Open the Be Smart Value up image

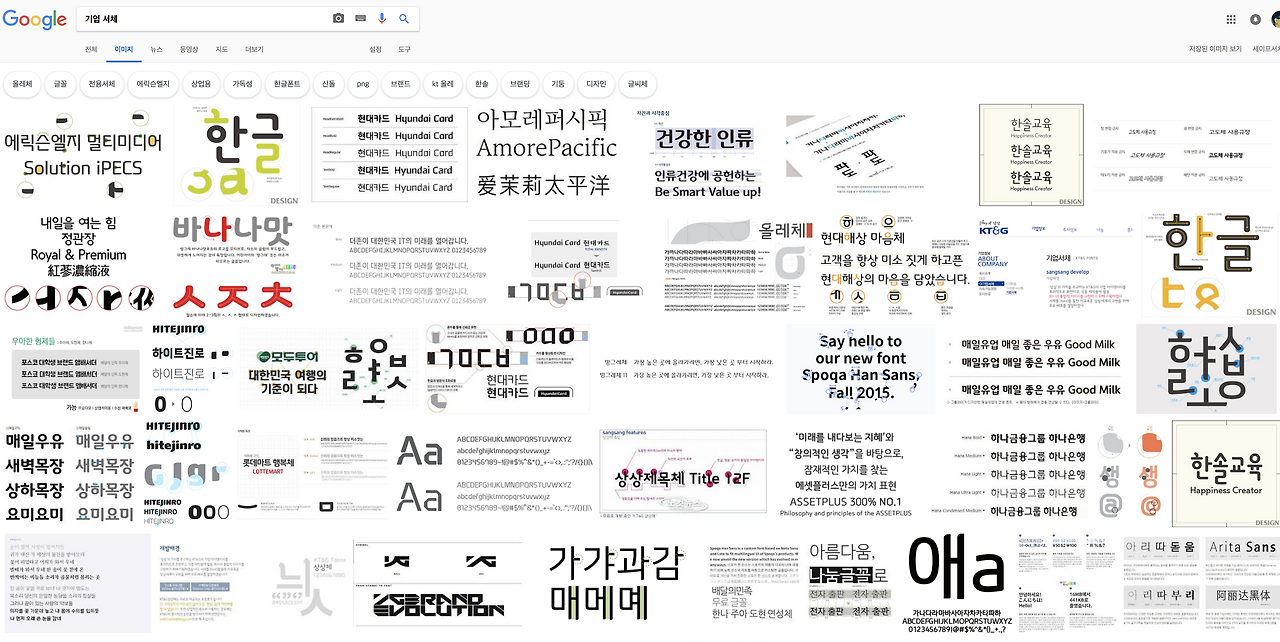pos(708,154)
